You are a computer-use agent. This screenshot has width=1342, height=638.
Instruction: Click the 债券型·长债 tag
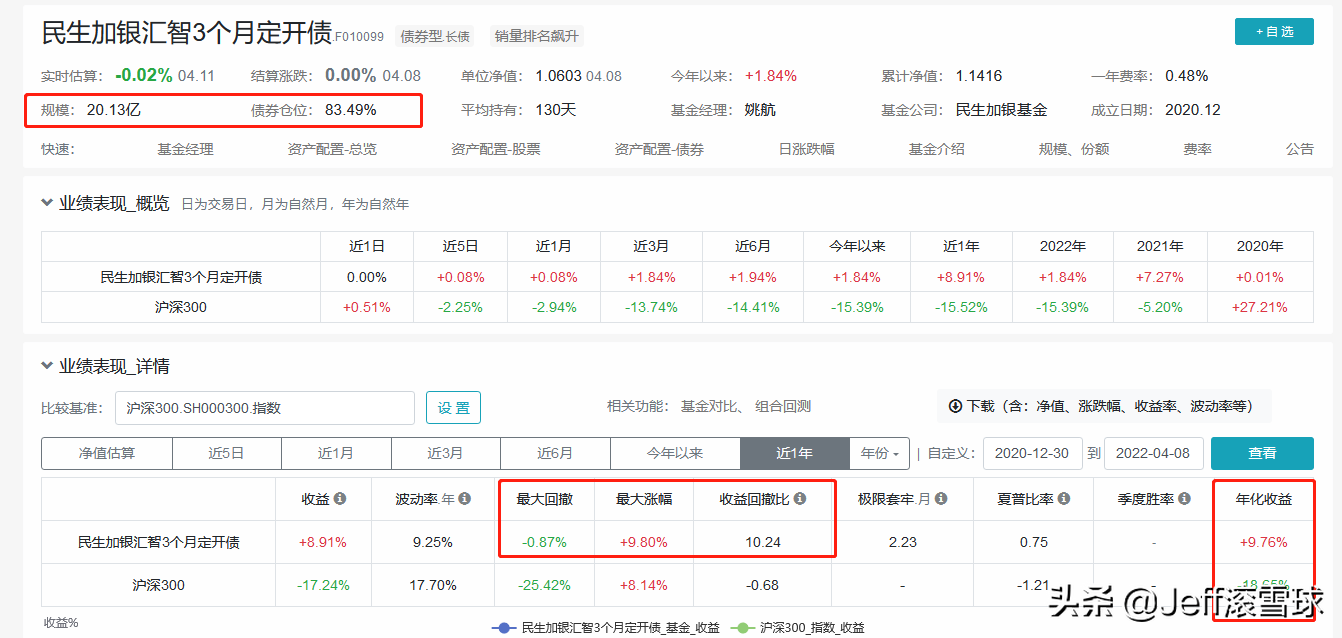coord(435,36)
